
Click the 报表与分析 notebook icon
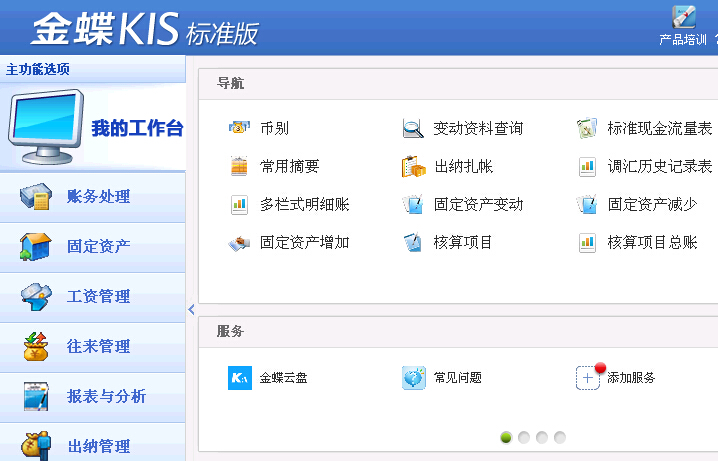36,396
